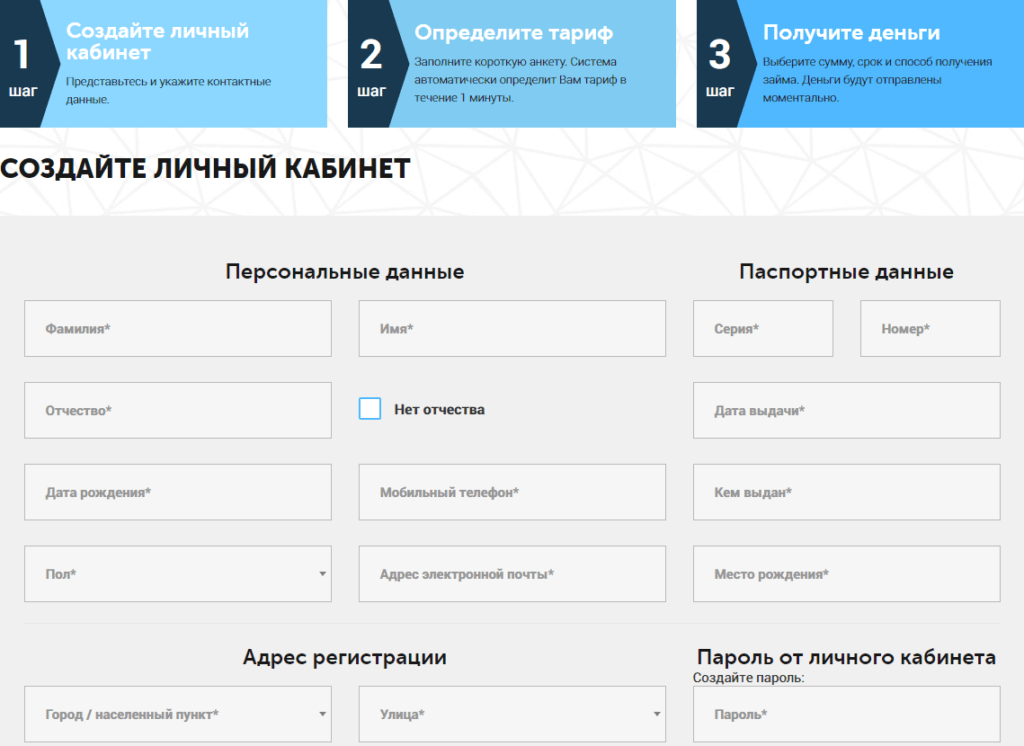Open the 'Улица' street dropdown
The image size is (1024, 746).
(x=511, y=714)
